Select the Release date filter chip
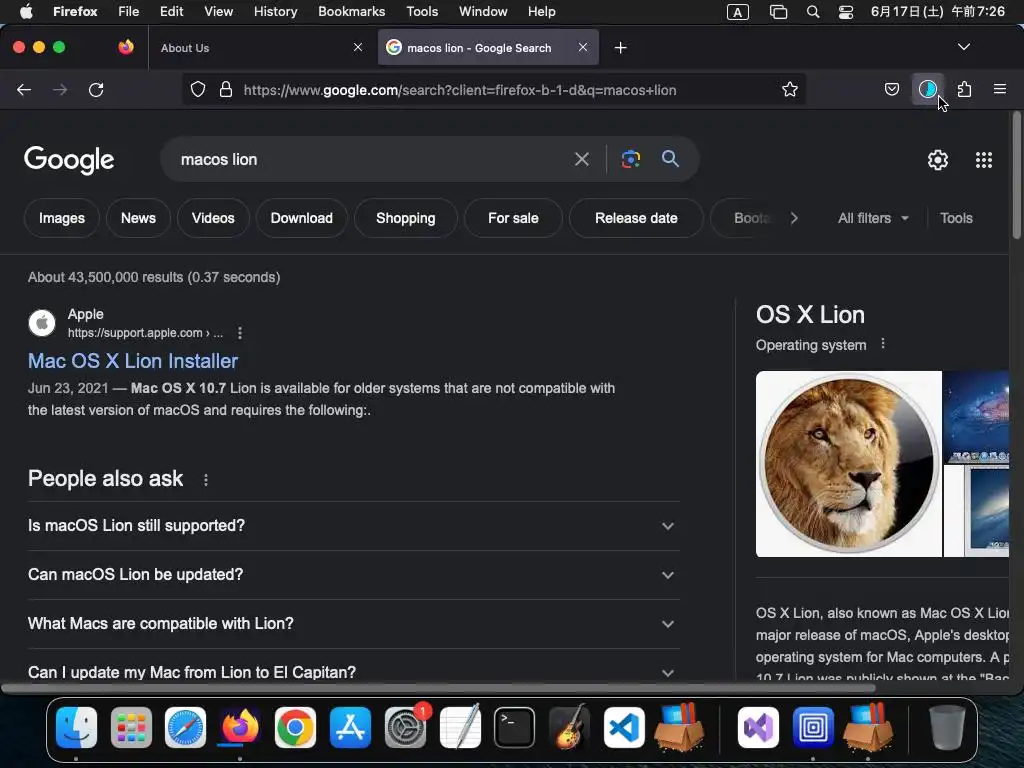 coord(636,218)
